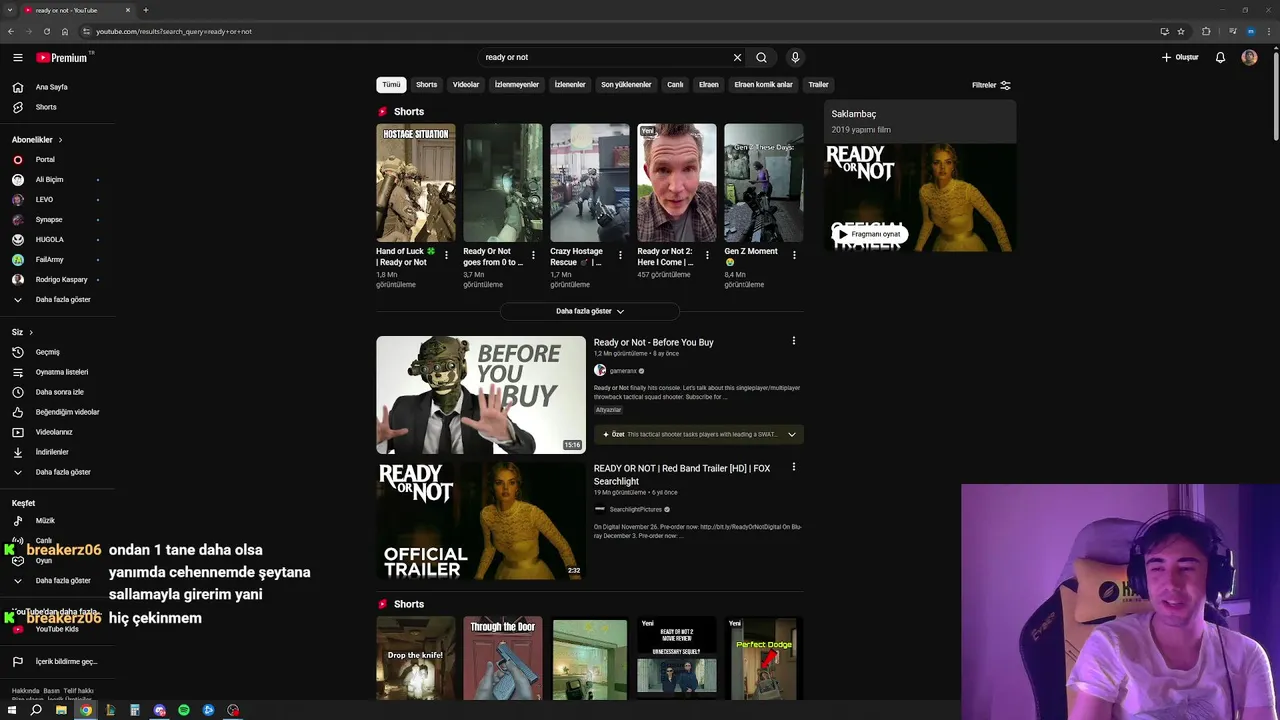Image resolution: width=1280 pixels, height=720 pixels.
Task: Expand the Siz section chevron
Action: (31, 332)
